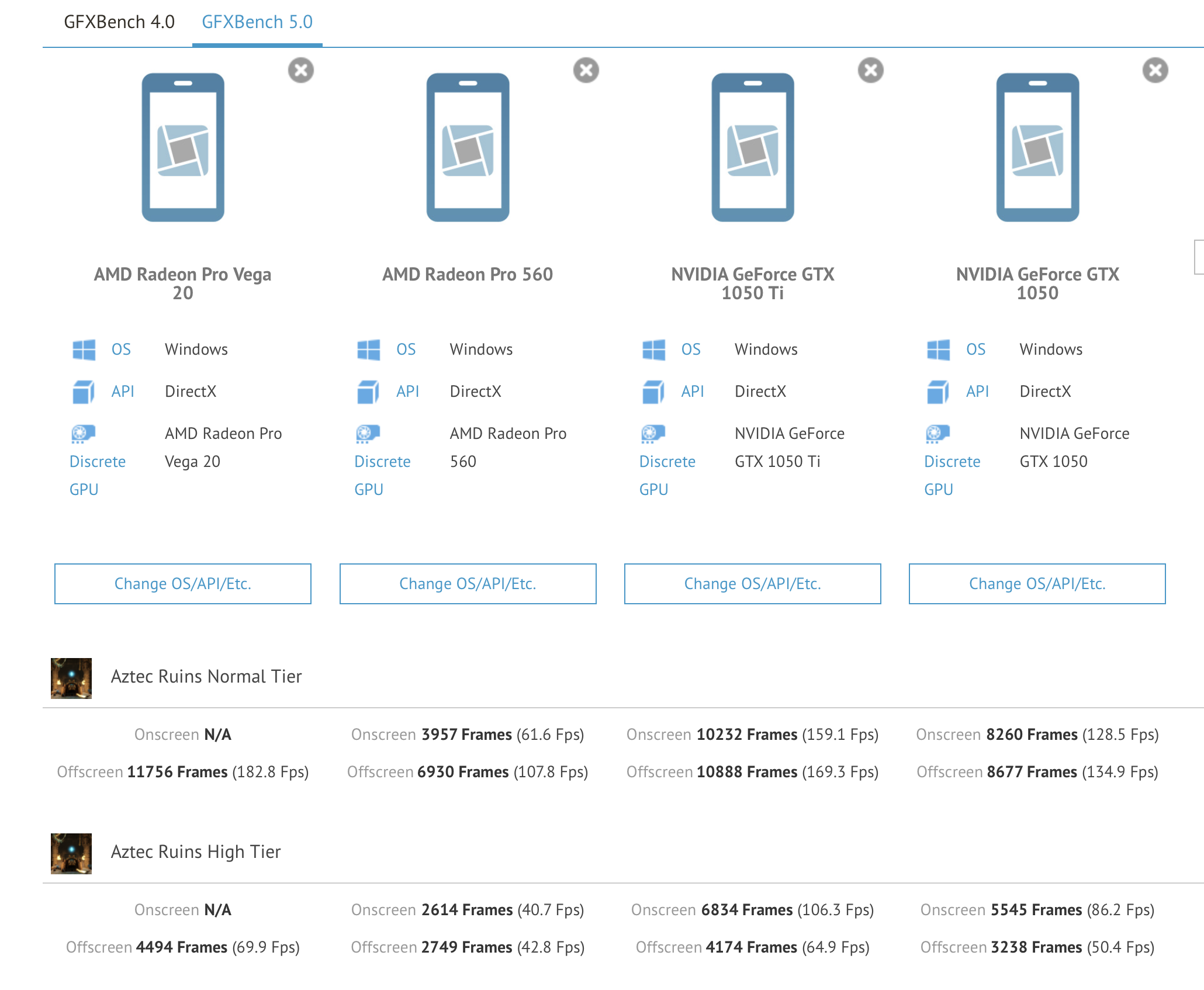Viewport: 1204px width, 990px height.
Task: Select the Offscreen 6930 Frames result
Action: pos(468,772)
